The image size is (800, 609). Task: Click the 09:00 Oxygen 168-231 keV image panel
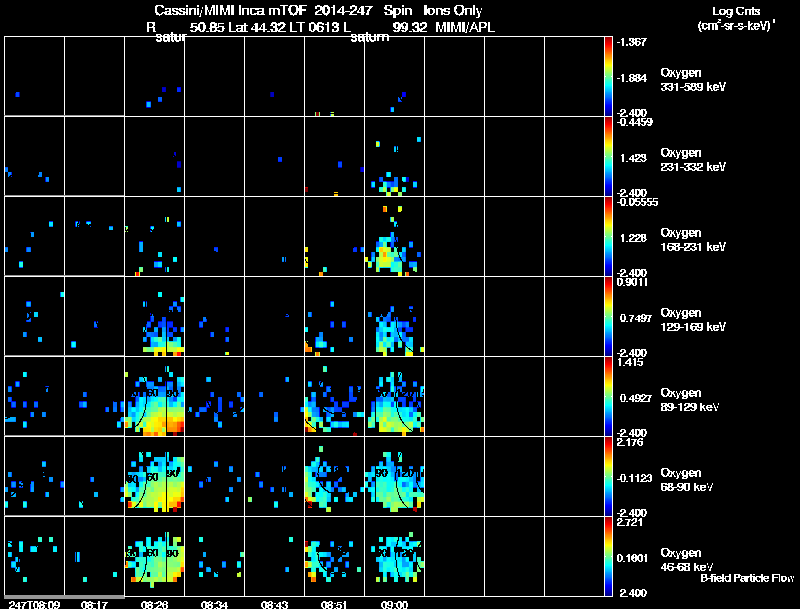[394, 236]
